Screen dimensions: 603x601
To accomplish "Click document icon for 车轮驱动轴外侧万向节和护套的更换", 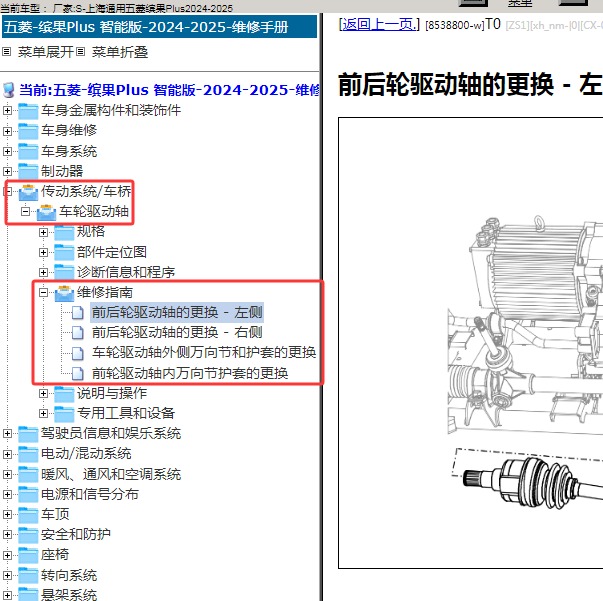I will click(x=78, y=353).
